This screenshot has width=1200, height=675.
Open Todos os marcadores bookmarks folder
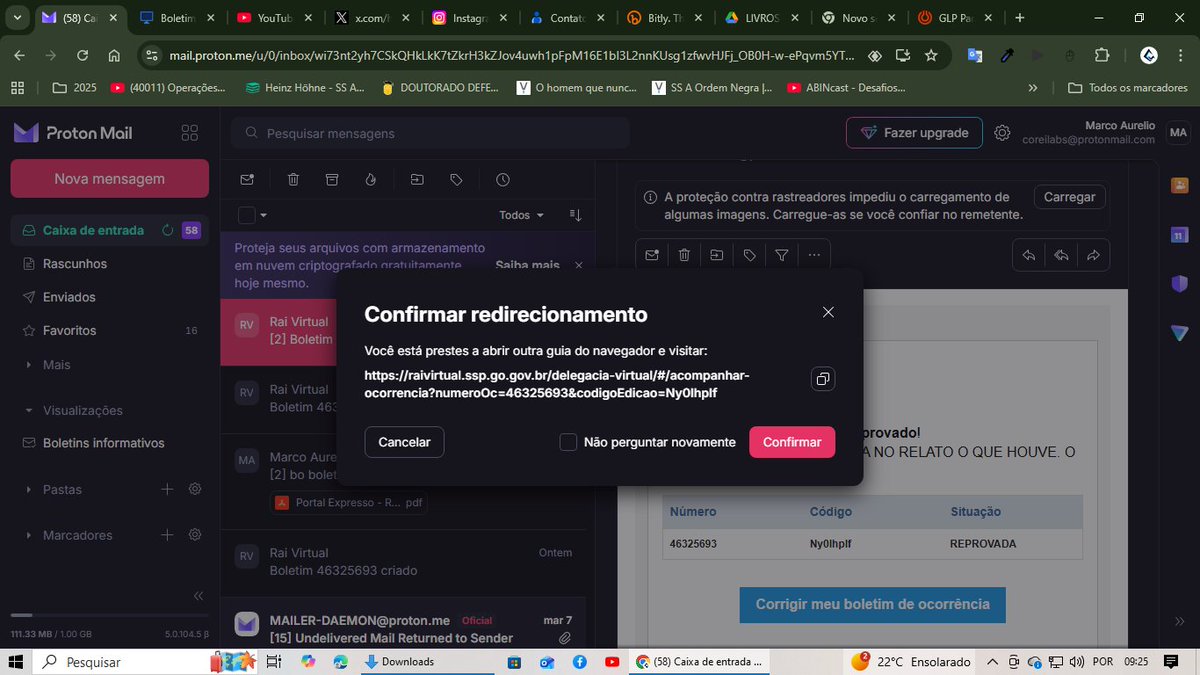1127,88
